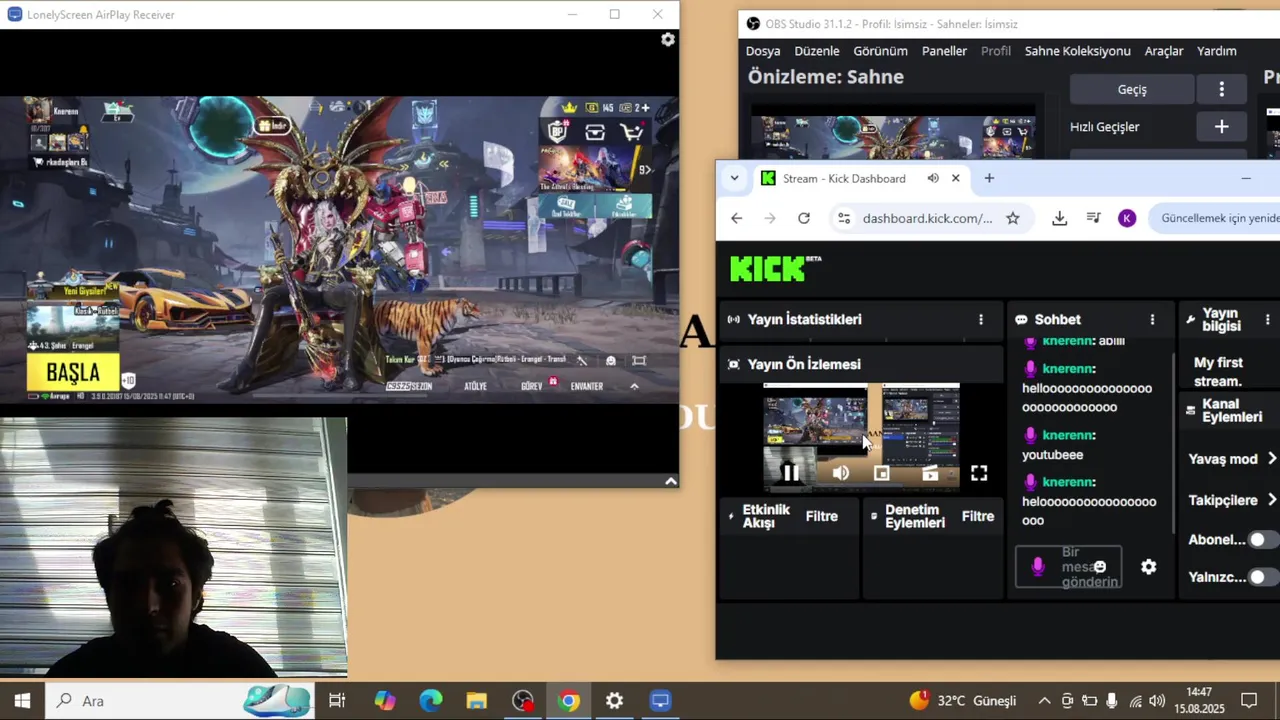Open the BP battle pass icon in game
This screenshot has width=1280, height=720.
click(x=558, y=131)
